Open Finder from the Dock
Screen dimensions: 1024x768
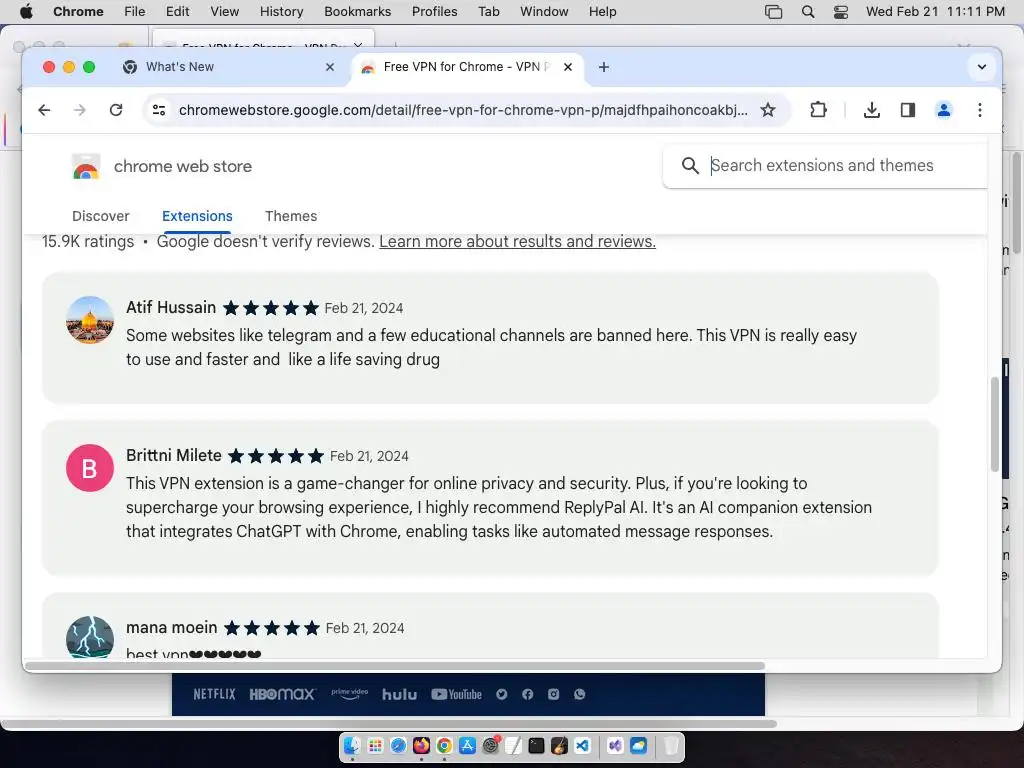click(353, 745)
